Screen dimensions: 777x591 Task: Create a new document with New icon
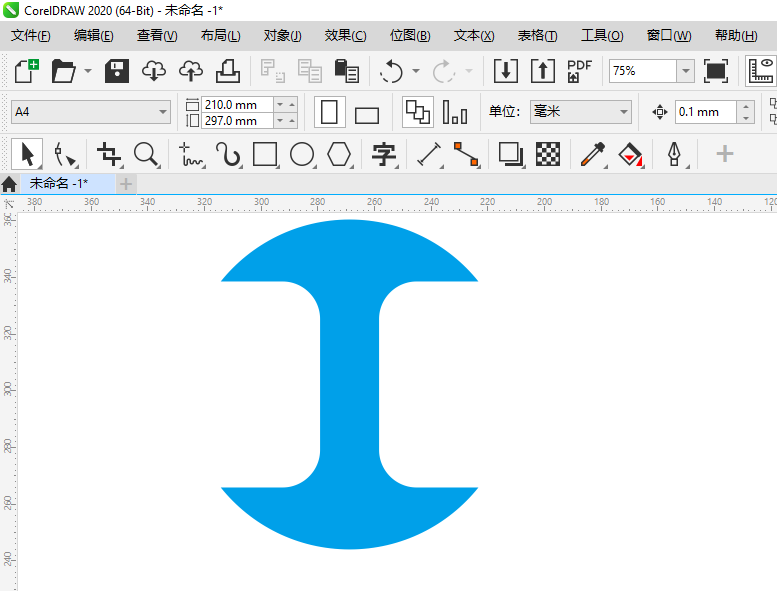(x=27, y=71)
